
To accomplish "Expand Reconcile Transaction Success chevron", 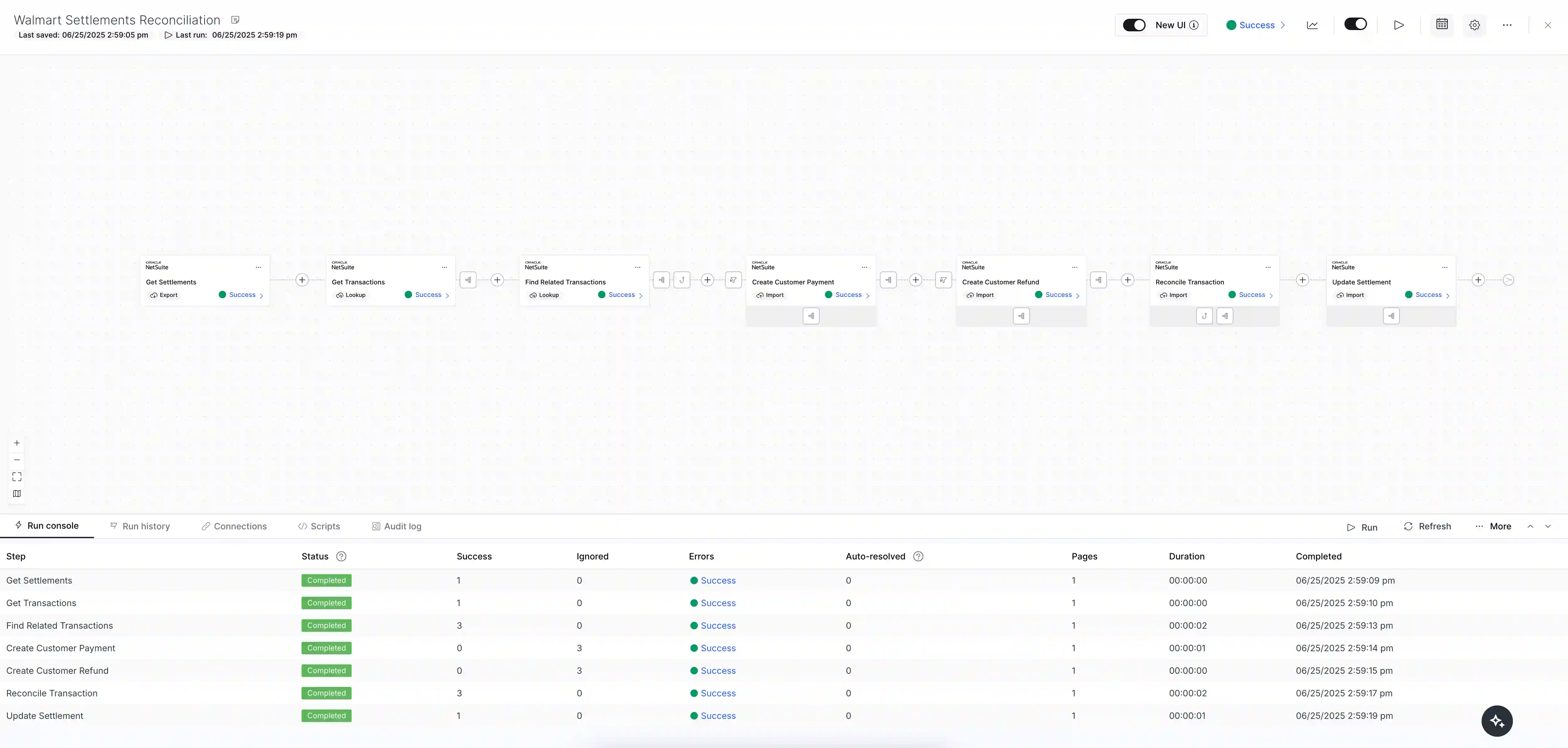I will coord(1271,295).
